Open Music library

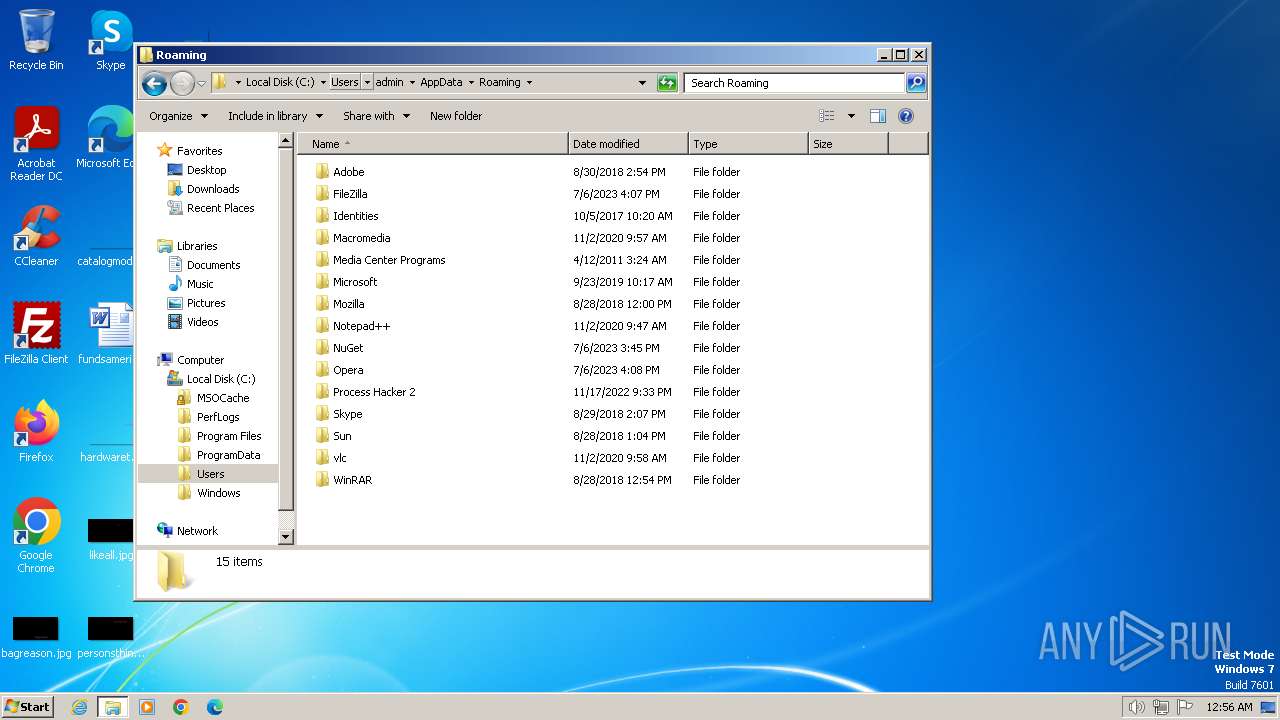point(200,284)
